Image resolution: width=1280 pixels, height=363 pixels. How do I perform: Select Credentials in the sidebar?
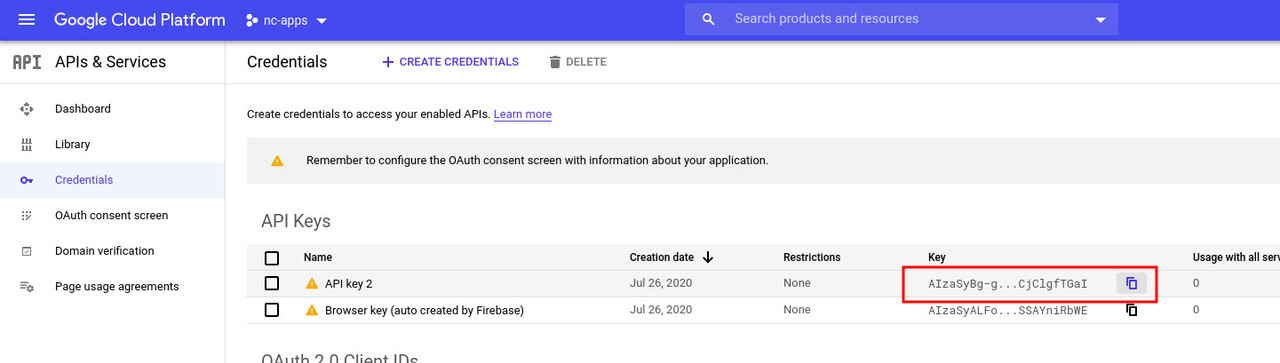[x=112, y=180]
